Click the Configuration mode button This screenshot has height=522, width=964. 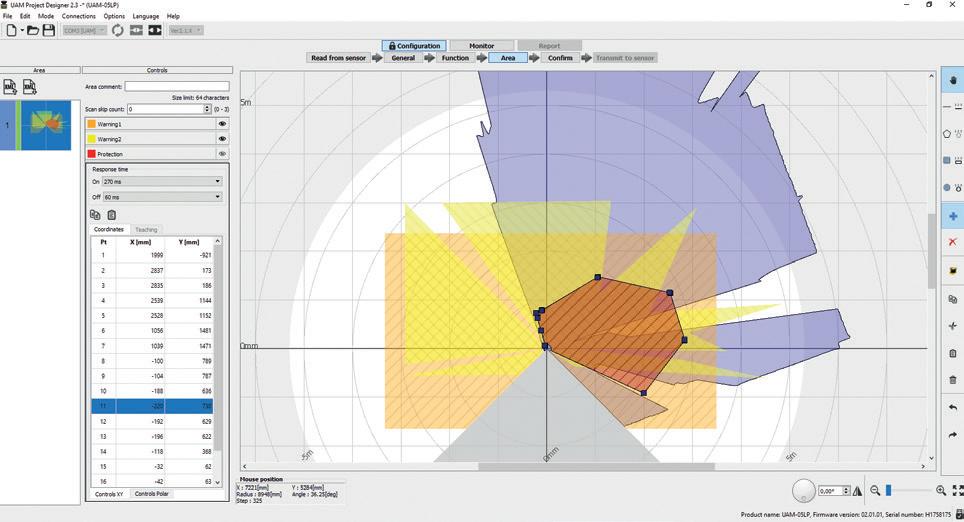pyautogui.click(x=414, y=45)
